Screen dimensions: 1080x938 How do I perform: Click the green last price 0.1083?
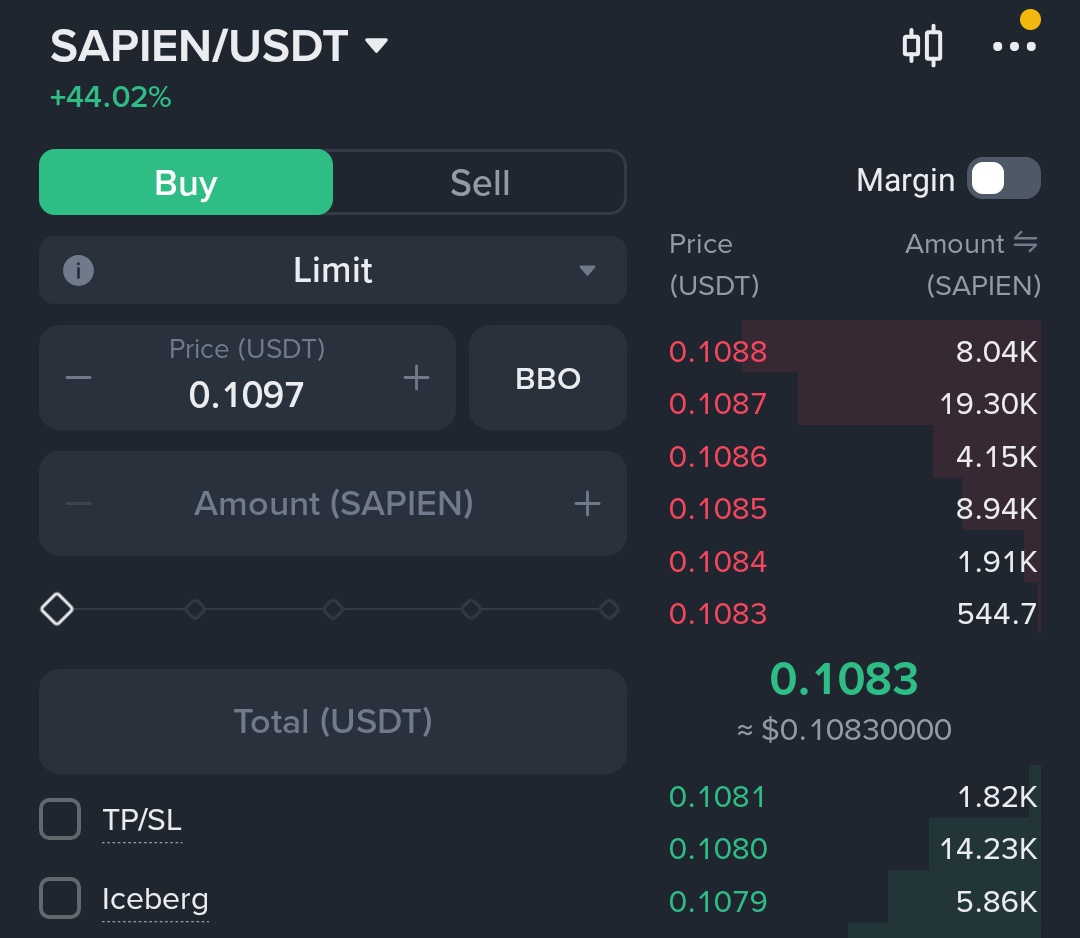pyautogui.click(x=844, y=678)
